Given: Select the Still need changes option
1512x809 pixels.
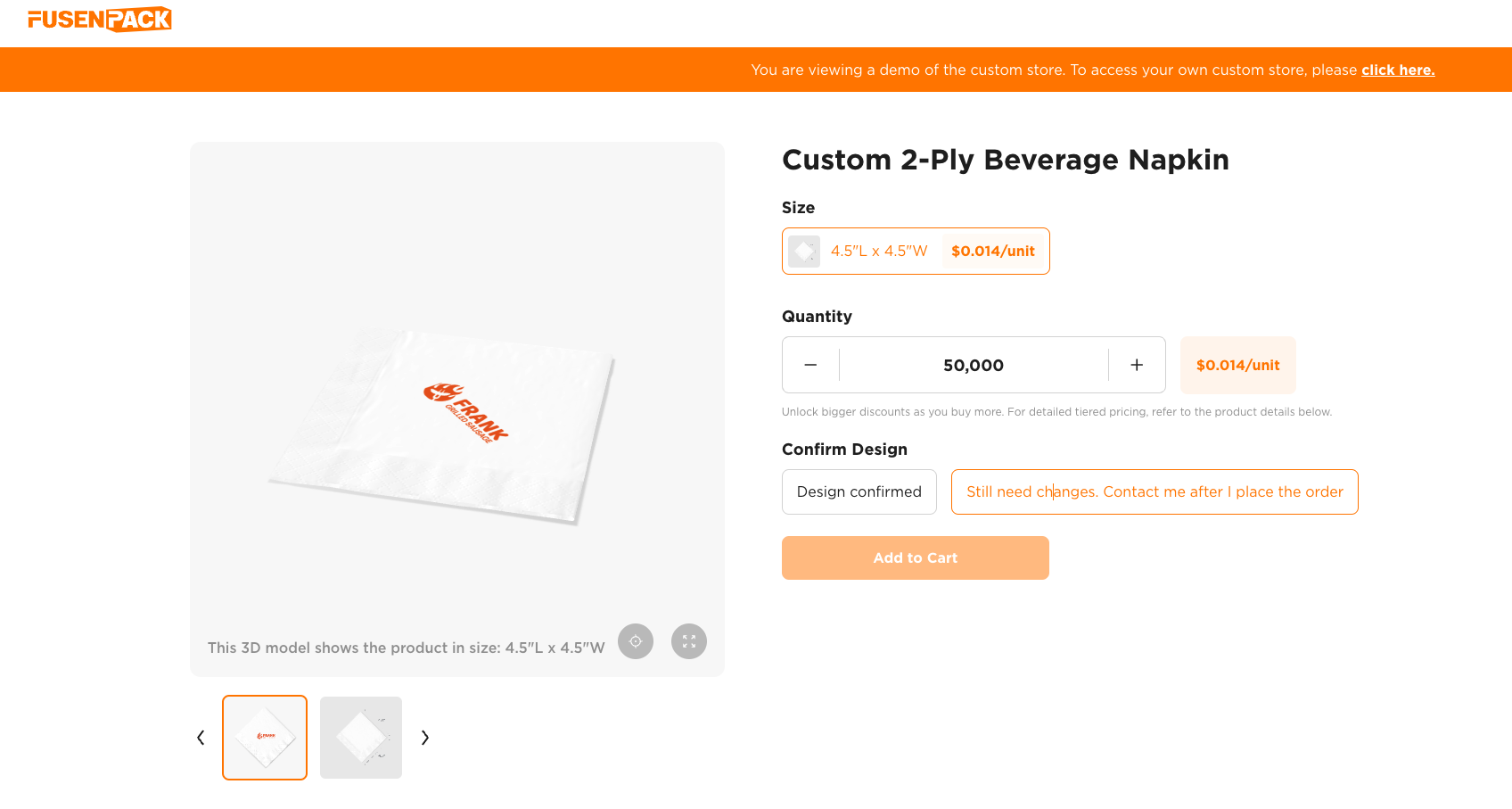Looking at the screenshot, I should coord(1155,491).
